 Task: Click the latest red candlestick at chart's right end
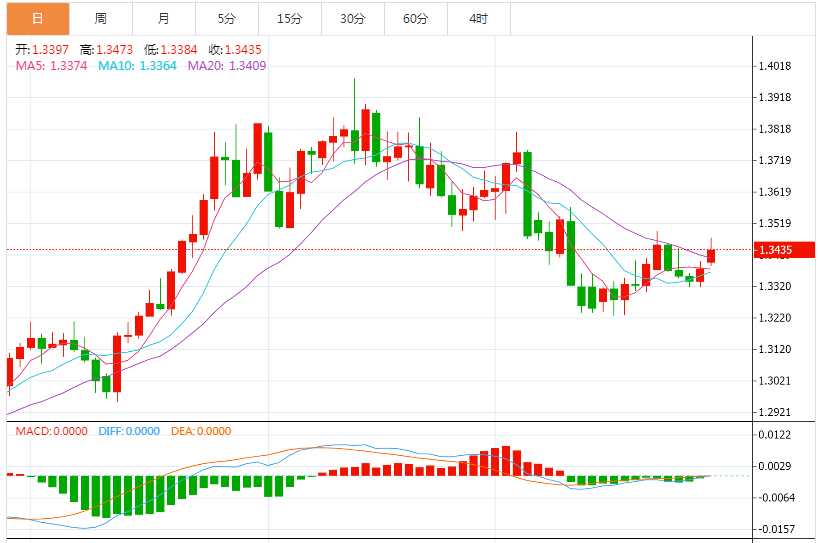(711, 256)
